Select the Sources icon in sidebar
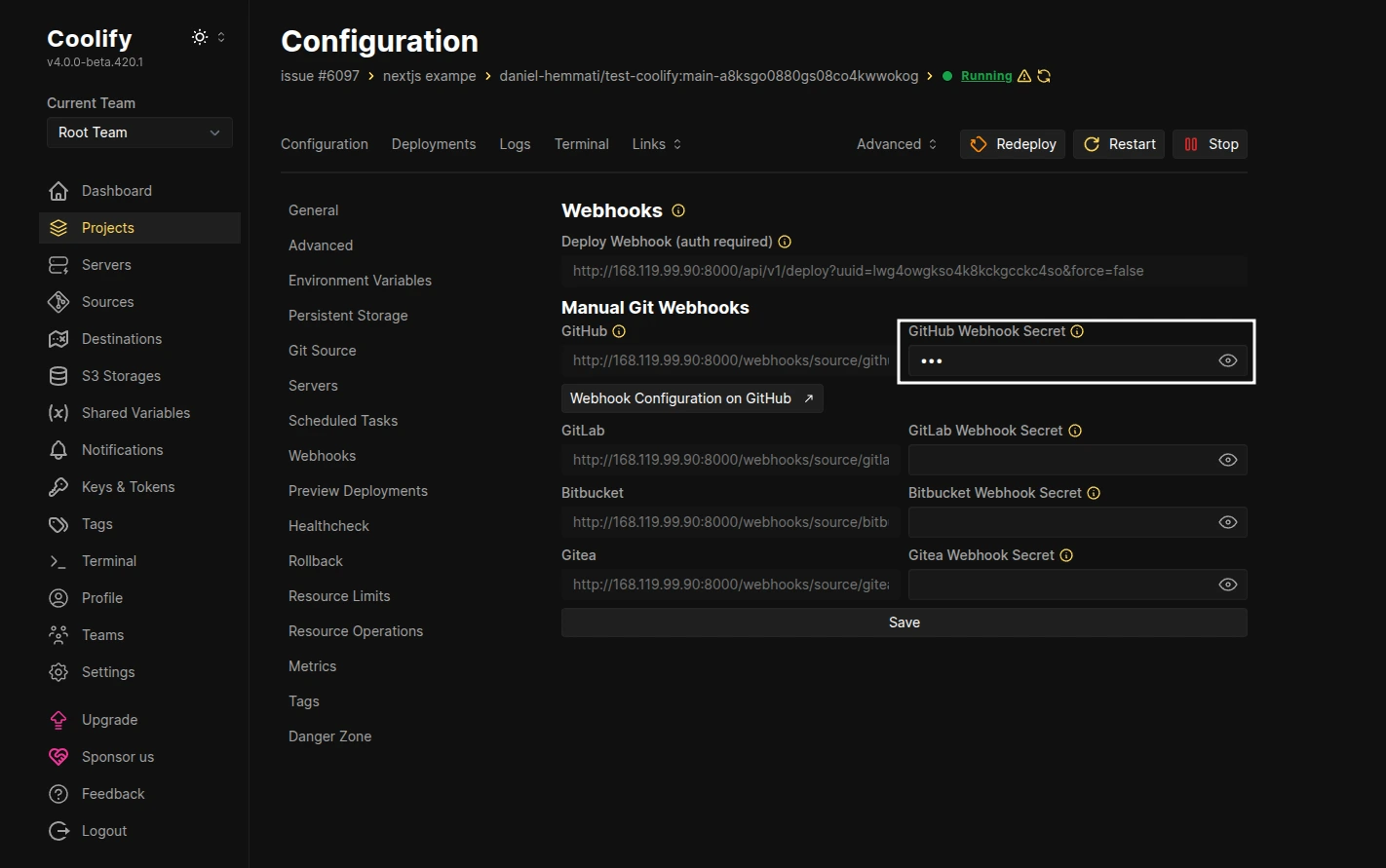This screenshot has width=1386, height=868. (x=58, y=302)
